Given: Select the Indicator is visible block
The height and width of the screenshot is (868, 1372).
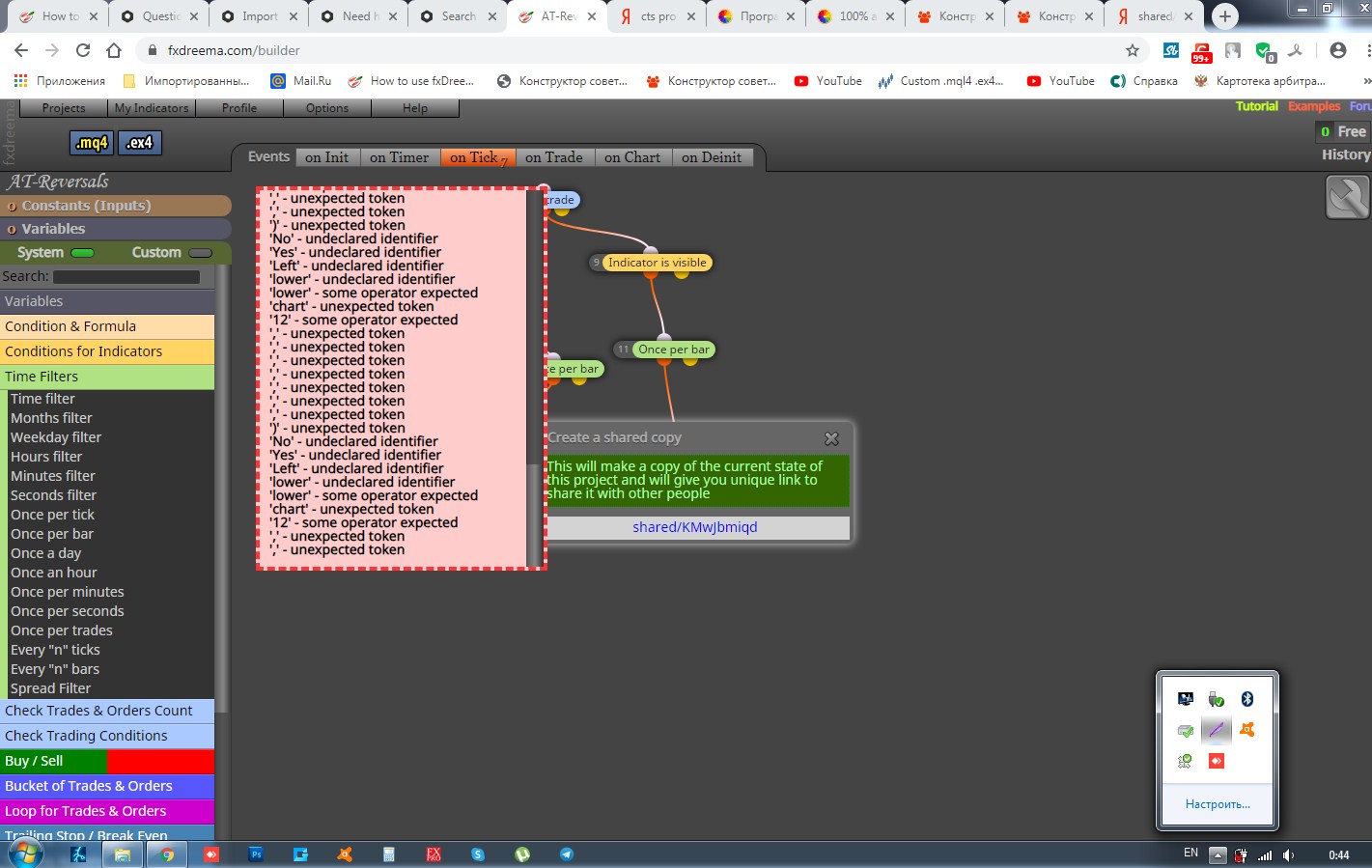Looking at the screenshot, I should (x=657, y=263).
